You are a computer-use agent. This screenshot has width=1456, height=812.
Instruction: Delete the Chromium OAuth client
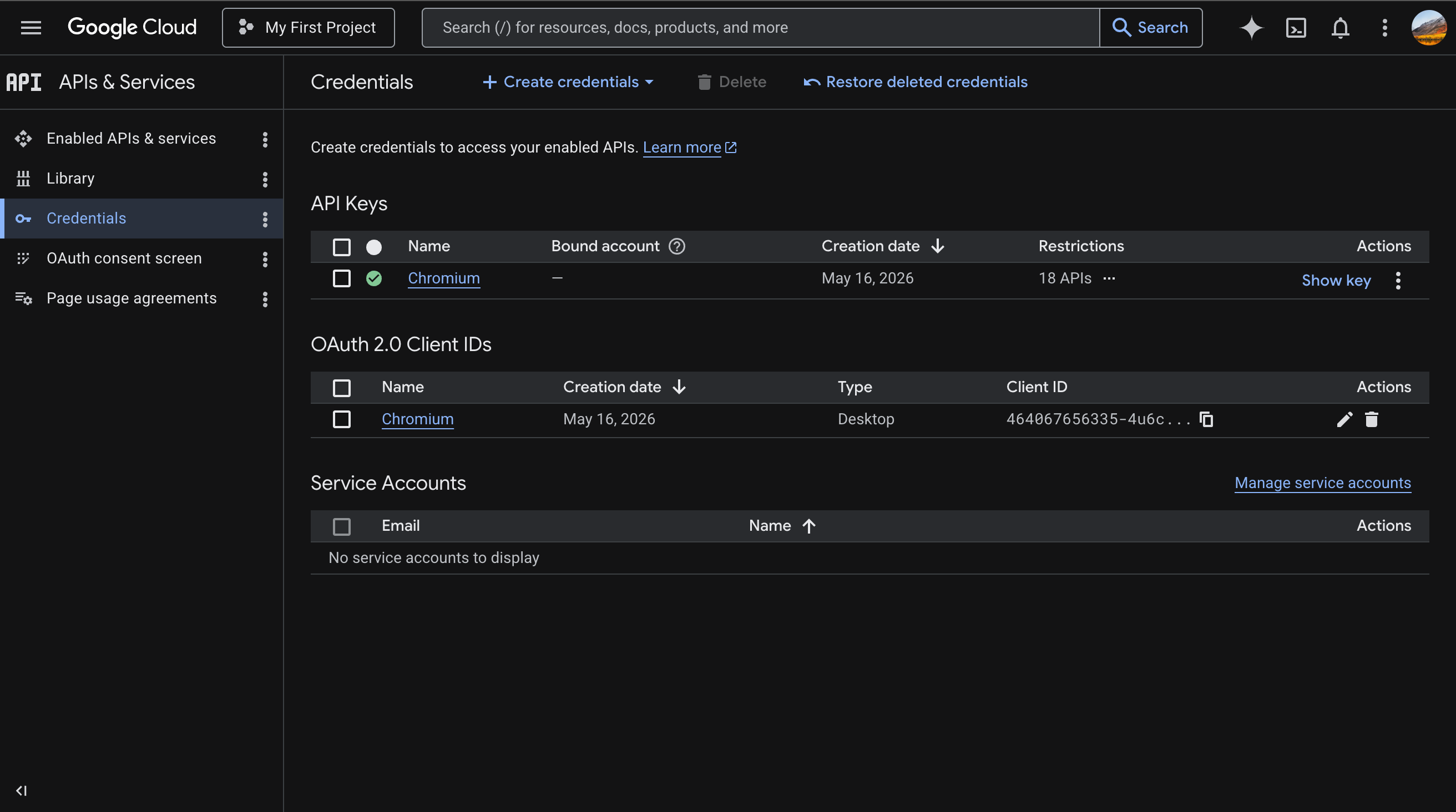pyautogui.click(x=1371, y=419)
